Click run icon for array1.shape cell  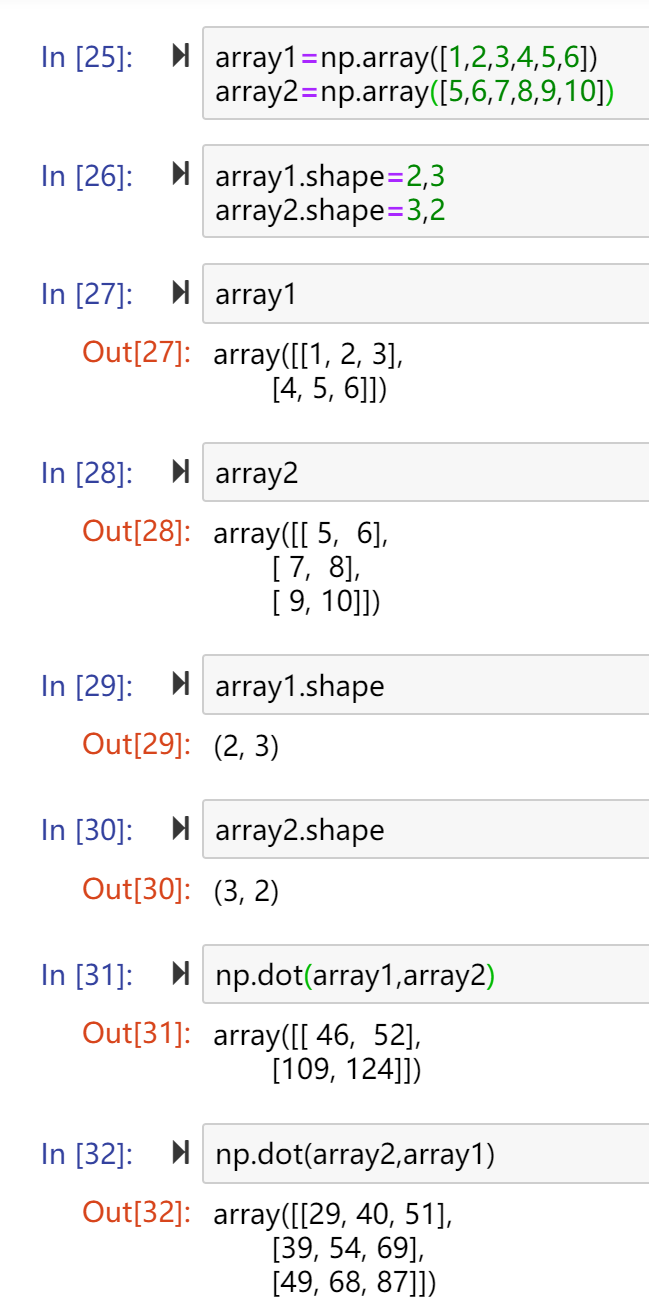(x=180, y=685)
